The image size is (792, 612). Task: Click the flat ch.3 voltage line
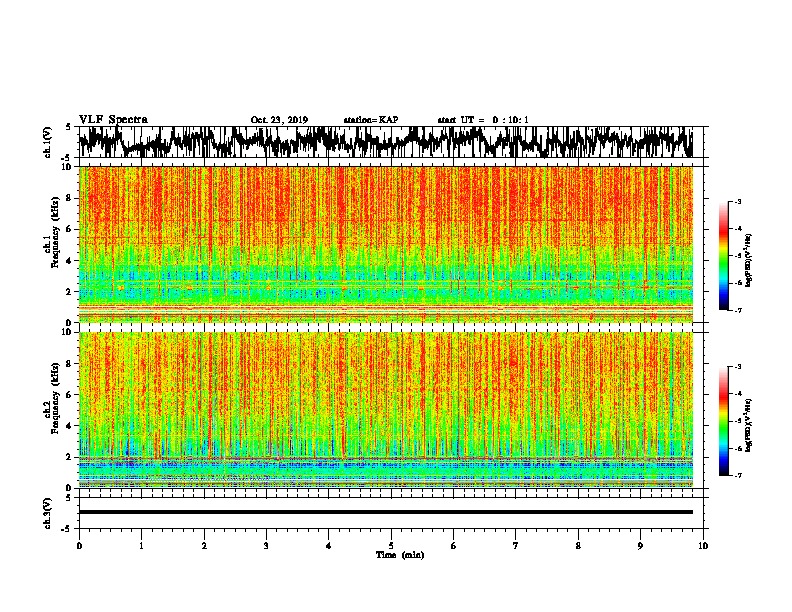[386, 512]
